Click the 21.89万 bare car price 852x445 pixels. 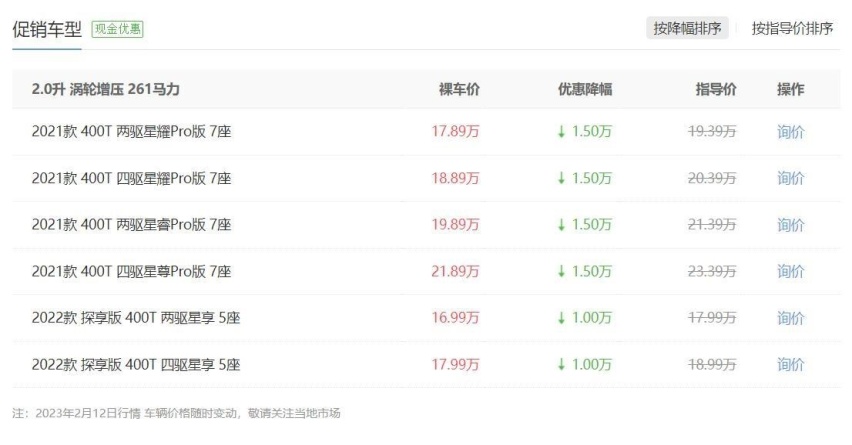(x=455, y=271)
